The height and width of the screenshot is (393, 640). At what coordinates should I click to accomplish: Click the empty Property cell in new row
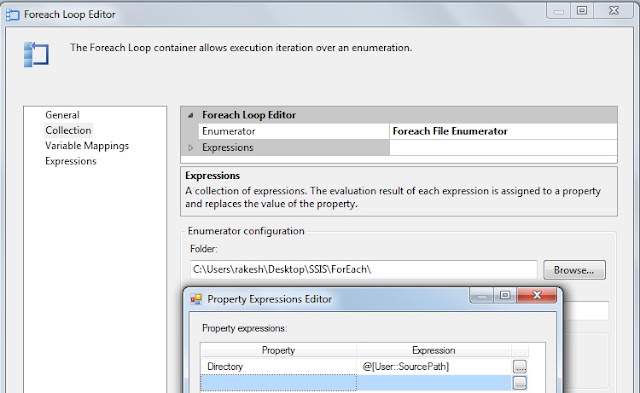click(278, 383)
